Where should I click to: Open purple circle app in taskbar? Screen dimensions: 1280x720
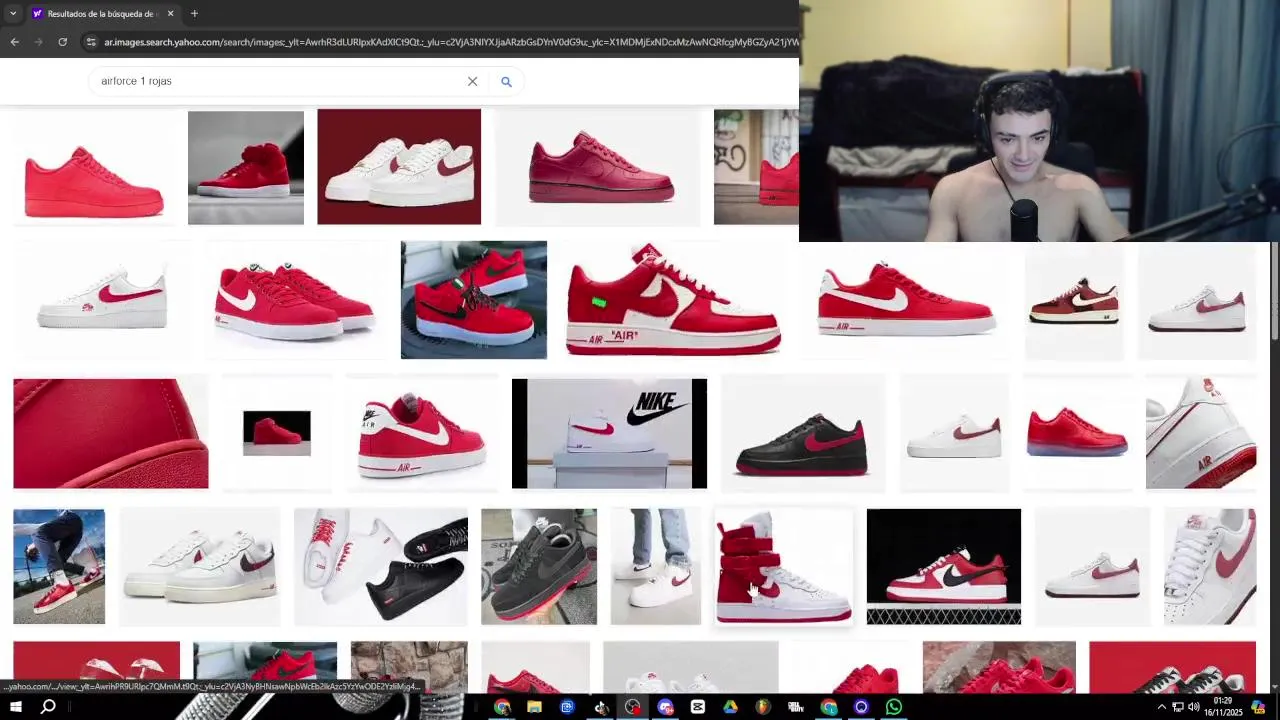tap(861, 707)
